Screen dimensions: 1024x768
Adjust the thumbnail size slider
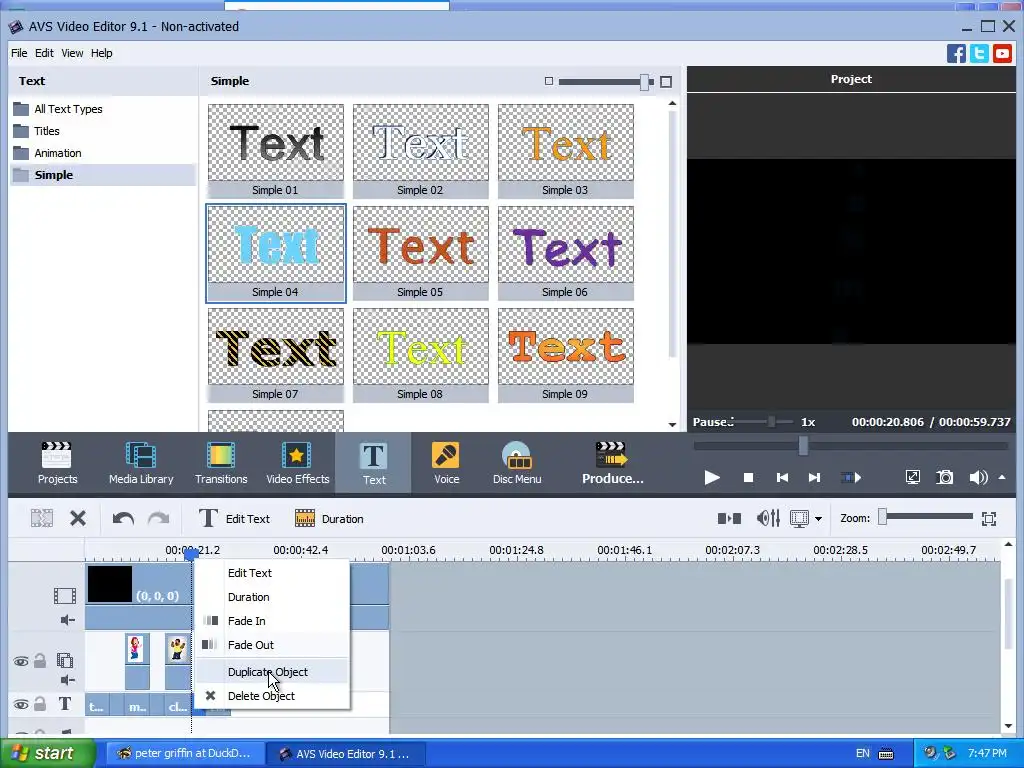coord(645,82)
